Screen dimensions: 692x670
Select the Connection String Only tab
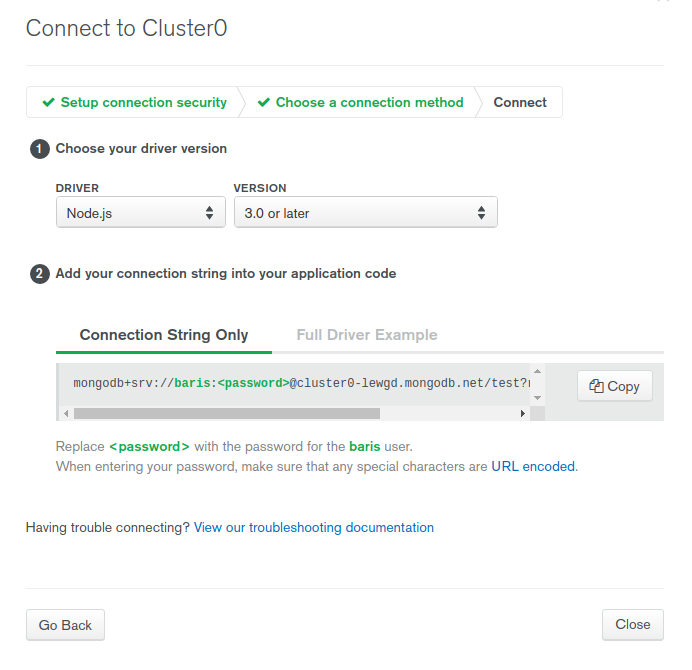tap(164, 335)
